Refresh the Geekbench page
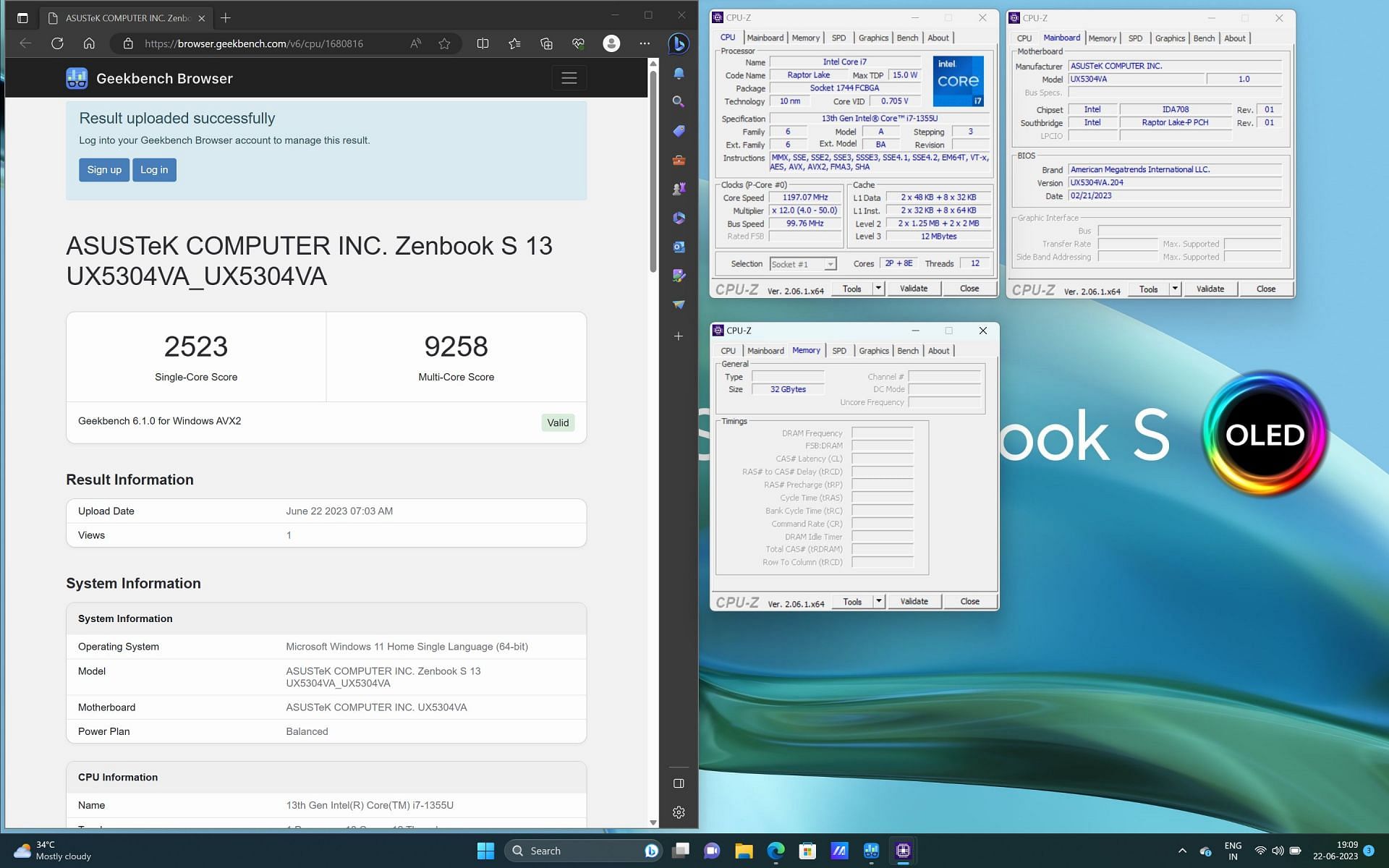The image size is (1389, 868). pyautogui.click(x=57, y=43)
